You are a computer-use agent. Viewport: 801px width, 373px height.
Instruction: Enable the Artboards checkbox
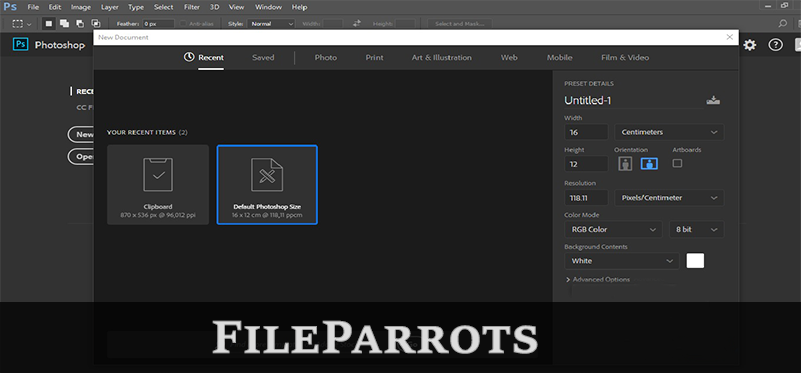[x=677, y=164]
